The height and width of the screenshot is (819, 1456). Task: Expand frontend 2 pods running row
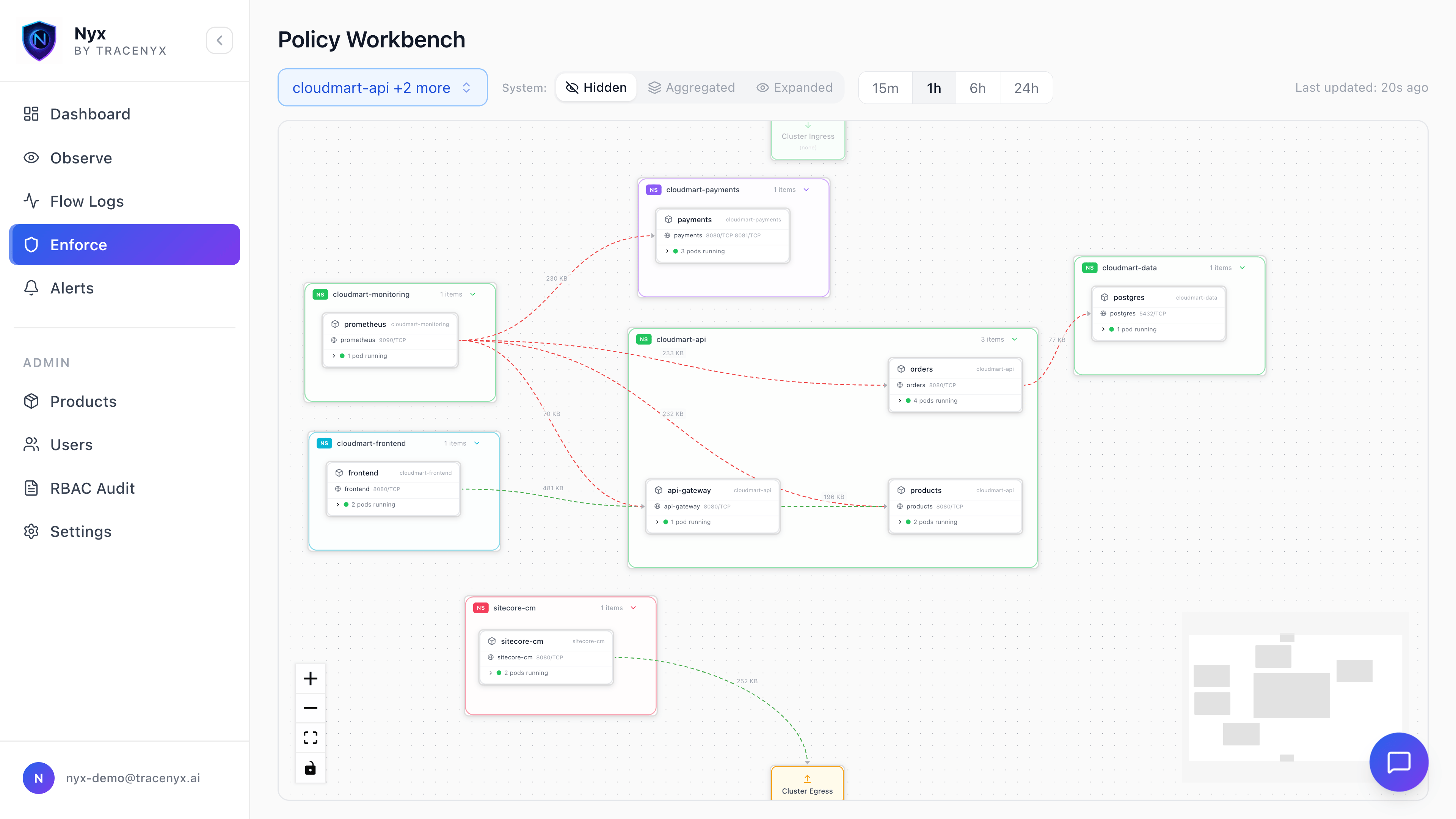pyautogui.click(x=394, y=505)
